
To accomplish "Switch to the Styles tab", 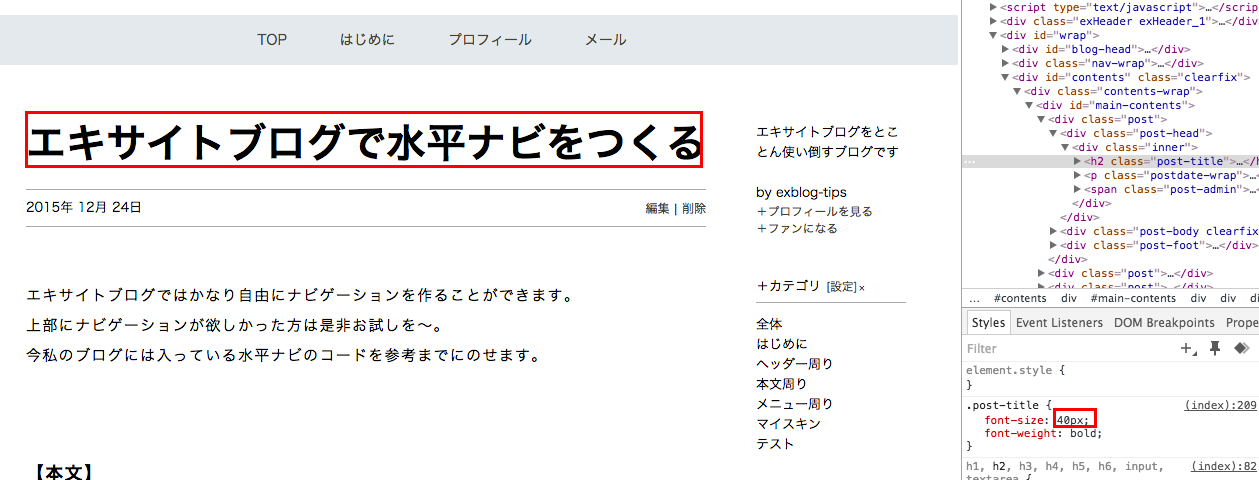I will pyautogui.click(x=988, y=323).
